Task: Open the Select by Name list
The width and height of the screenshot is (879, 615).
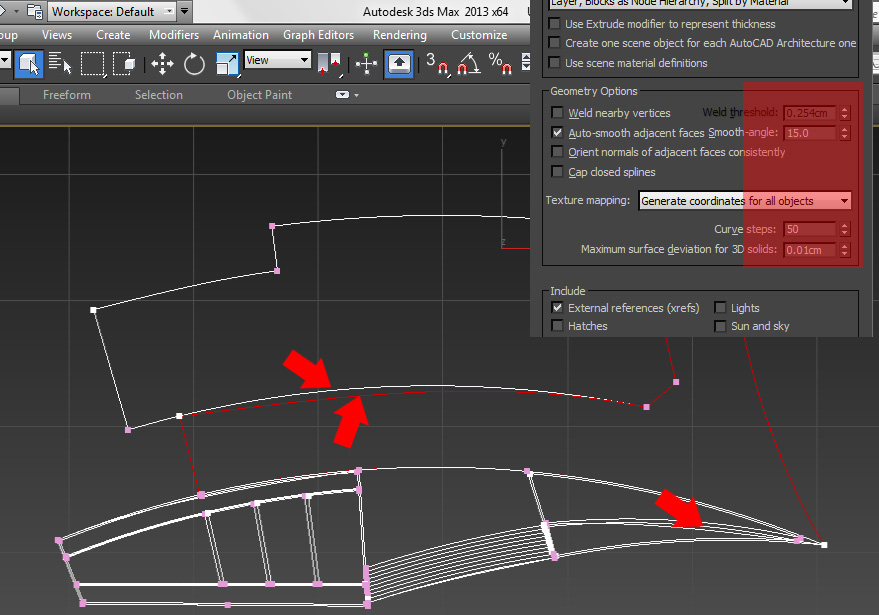Action: point(60,64)
